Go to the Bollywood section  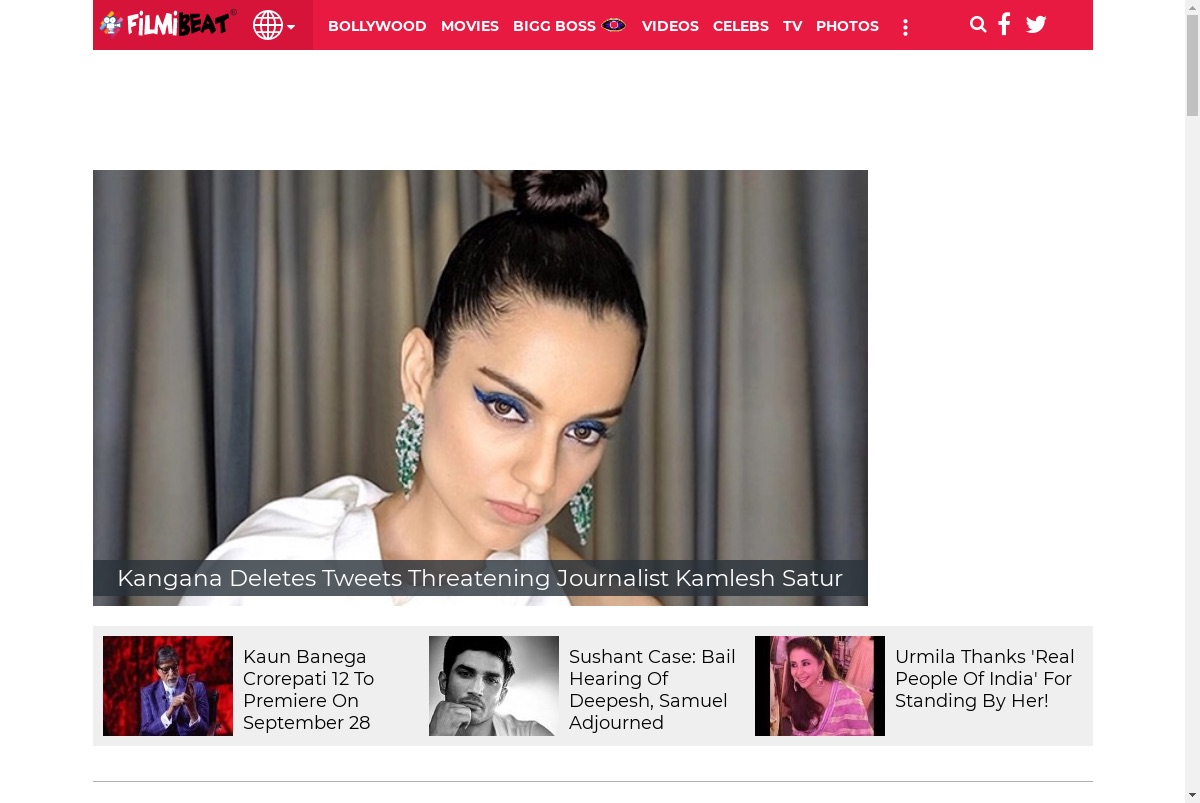tap(377, 26)
